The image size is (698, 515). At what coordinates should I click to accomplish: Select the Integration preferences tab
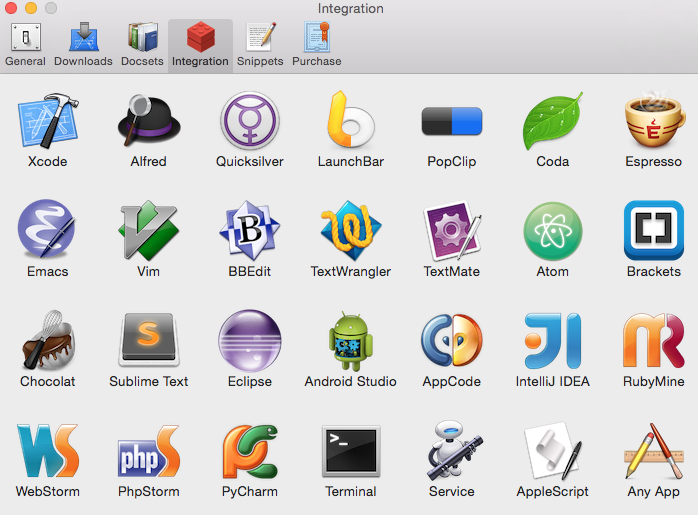tap(200, 45)
